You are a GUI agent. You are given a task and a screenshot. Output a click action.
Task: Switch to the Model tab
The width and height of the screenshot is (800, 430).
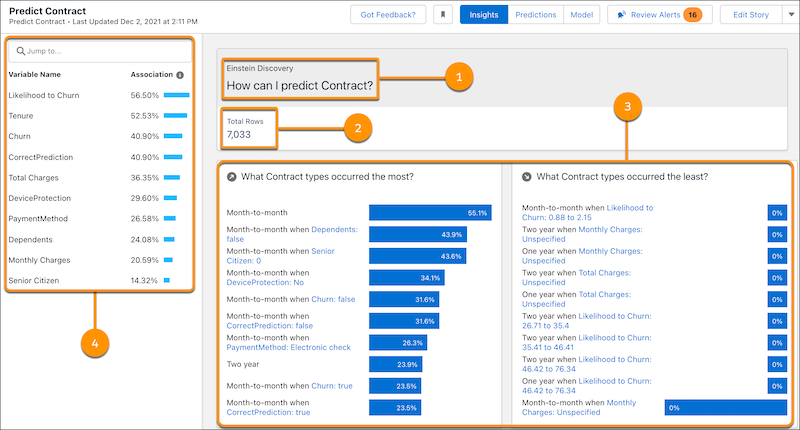(x=582, y=15)
